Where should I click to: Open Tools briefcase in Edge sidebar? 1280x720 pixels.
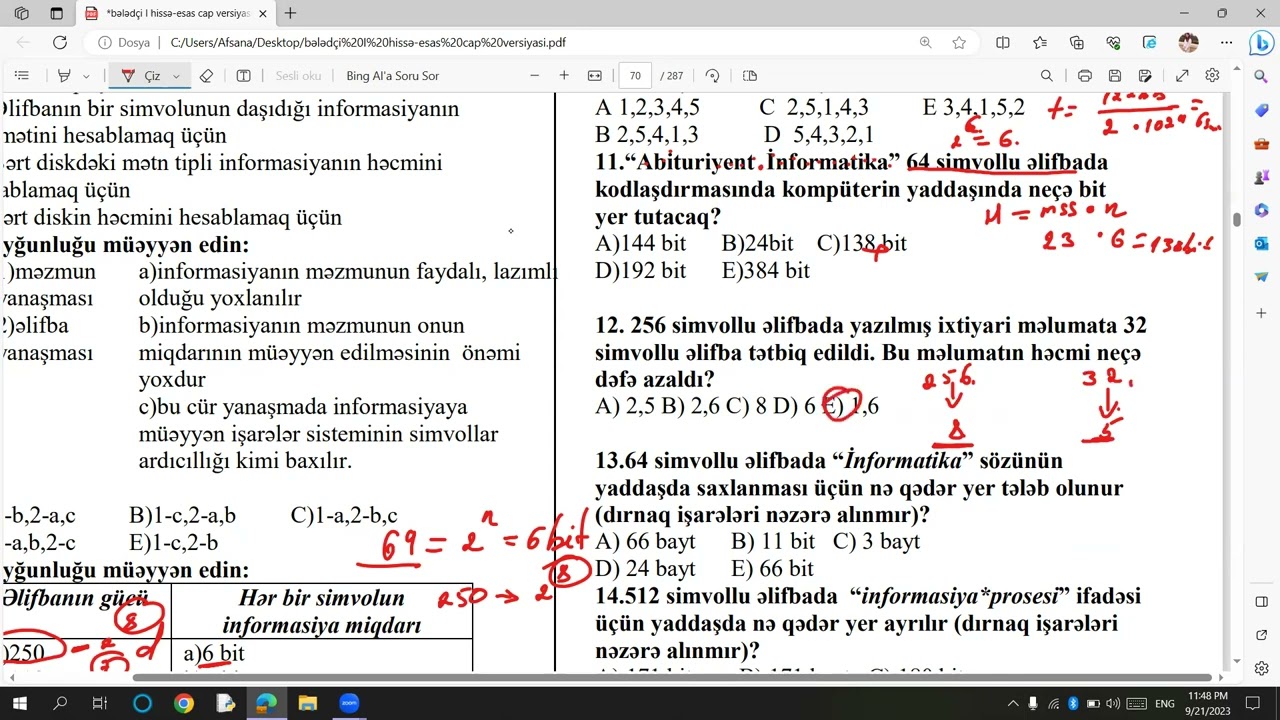tap(1262, 144)
